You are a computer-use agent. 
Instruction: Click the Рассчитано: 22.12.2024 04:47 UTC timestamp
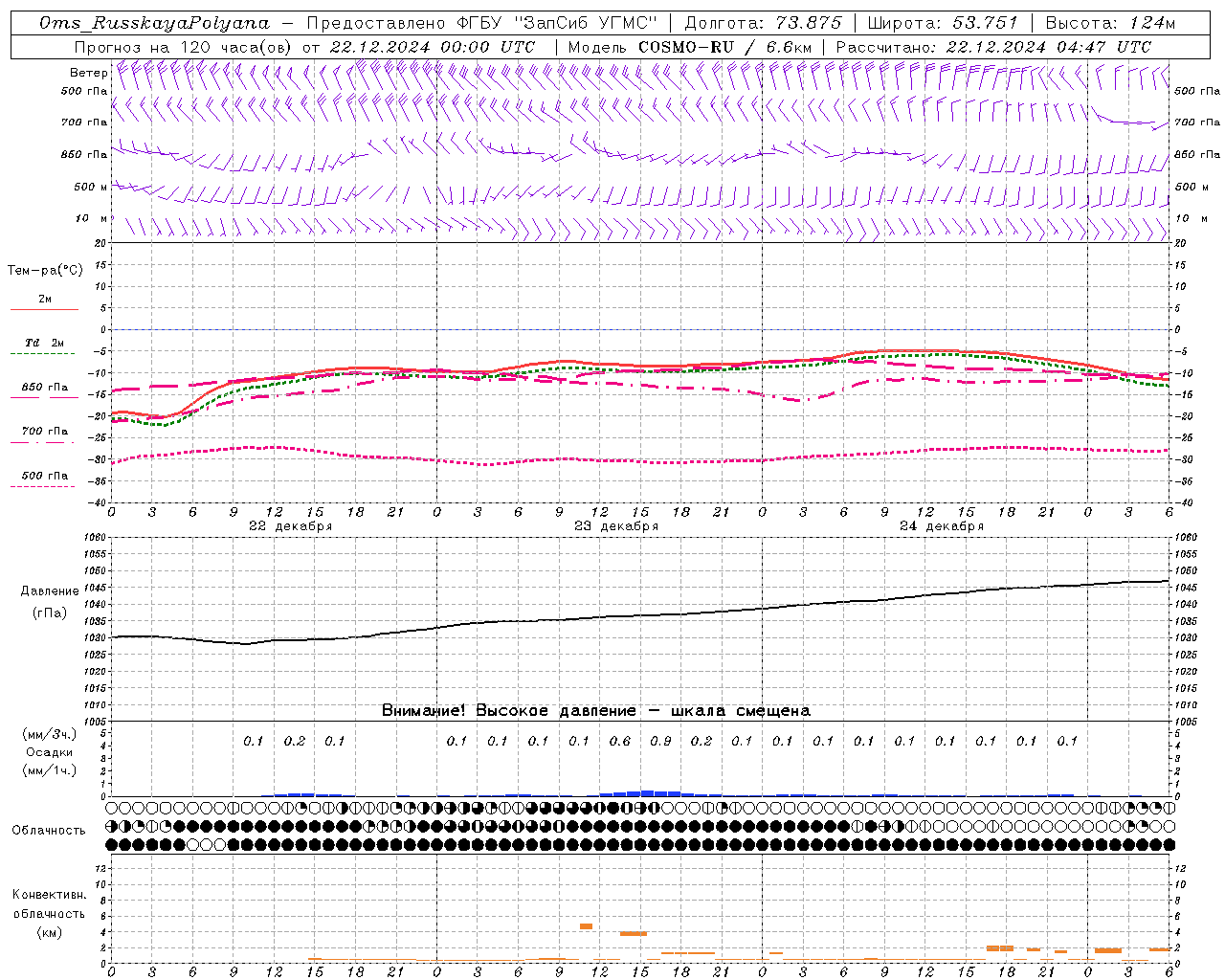[x=993, y=47]
